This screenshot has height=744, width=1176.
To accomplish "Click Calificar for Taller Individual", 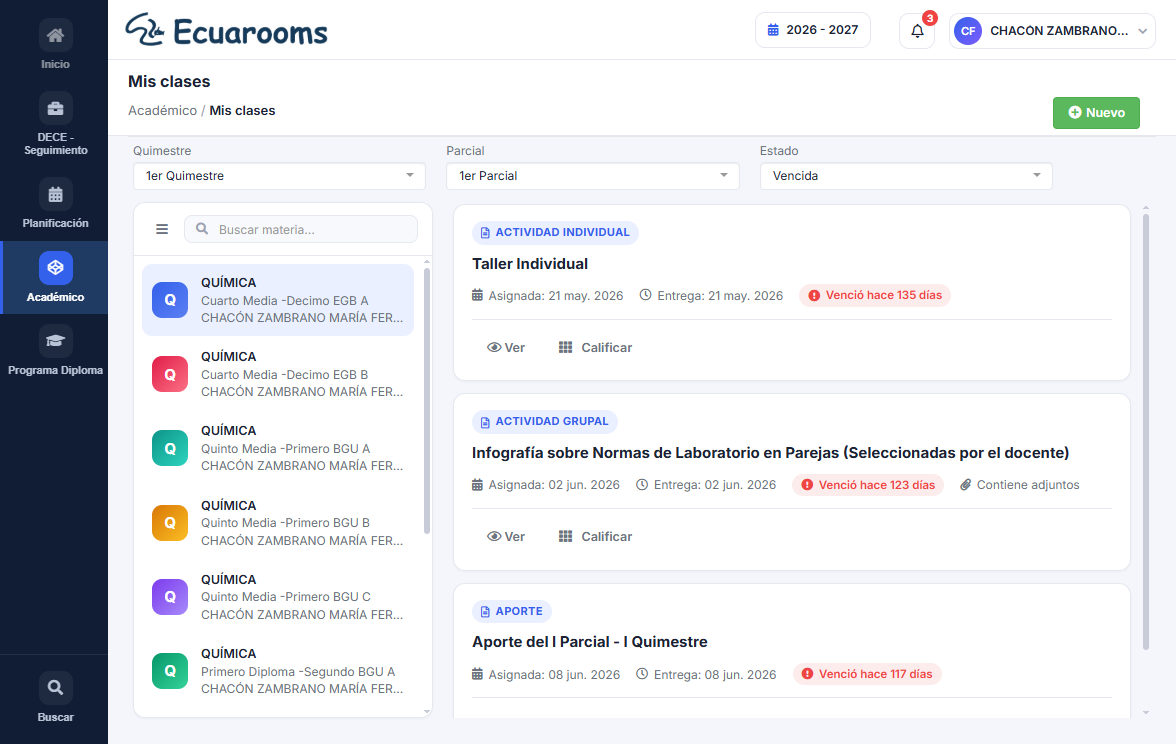I will coord(596,347).
